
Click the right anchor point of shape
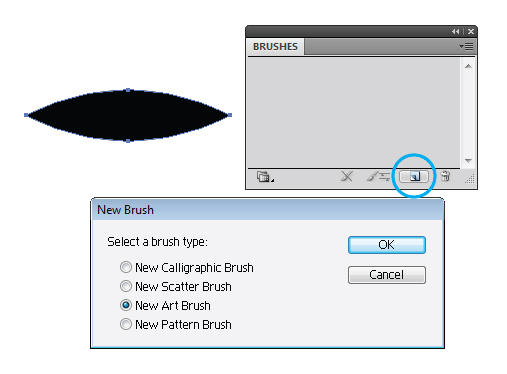click(x=230, y=115)
